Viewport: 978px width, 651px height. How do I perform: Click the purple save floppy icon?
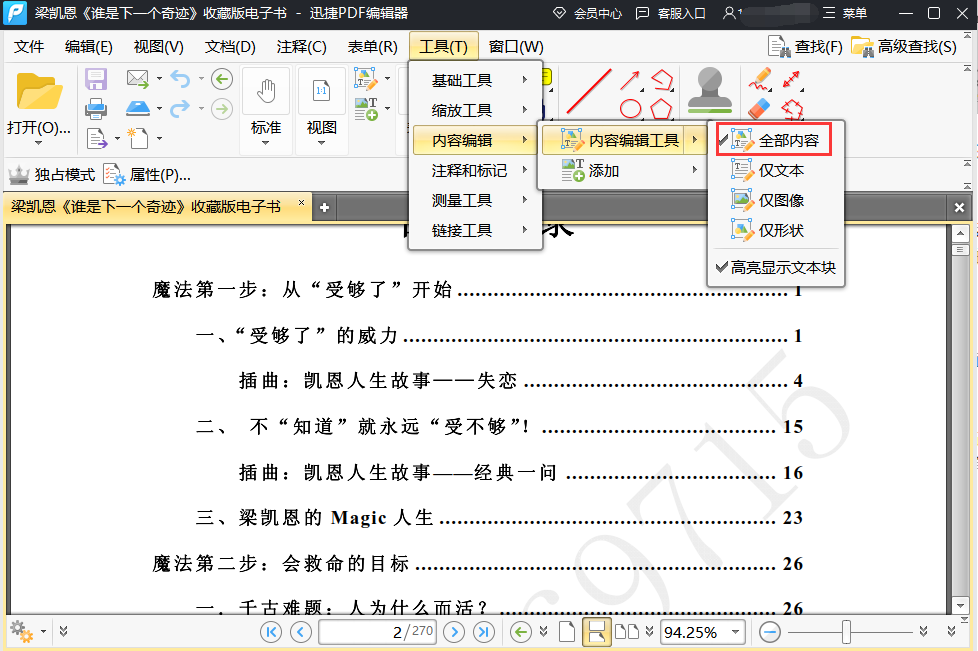(96, 80)
